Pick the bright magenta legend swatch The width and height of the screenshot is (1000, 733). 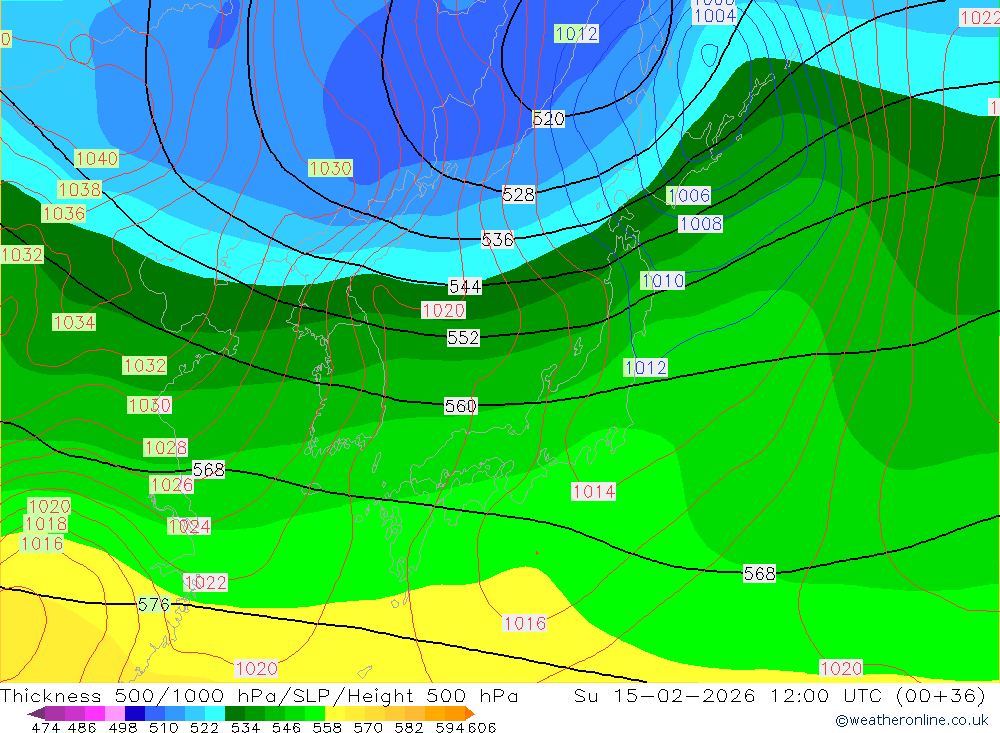[94, 713]
